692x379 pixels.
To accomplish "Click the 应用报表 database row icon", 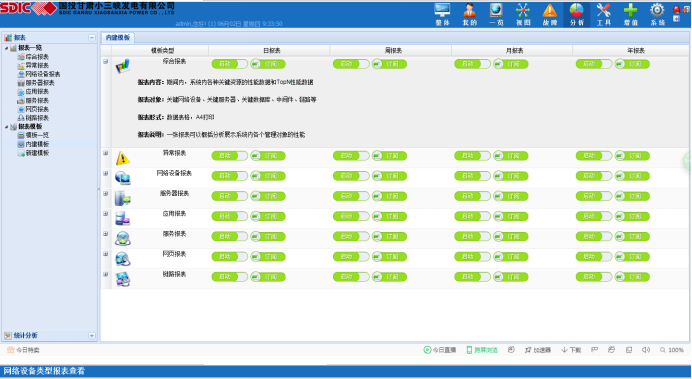I will tap(122, 218).
